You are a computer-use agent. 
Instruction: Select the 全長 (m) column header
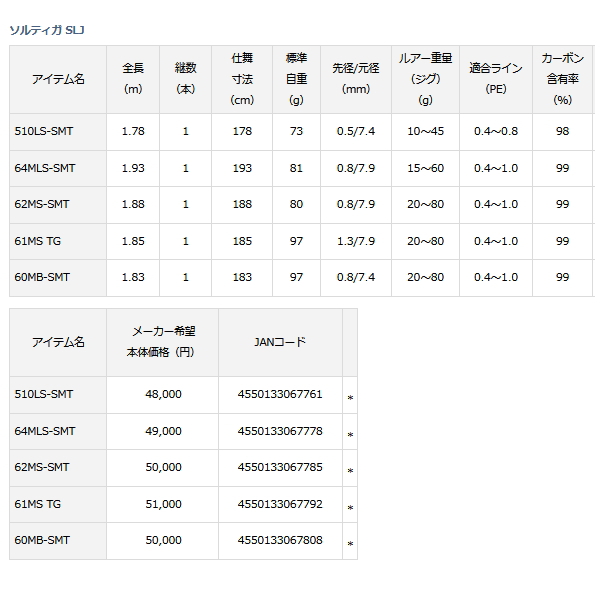coord(133,79)
